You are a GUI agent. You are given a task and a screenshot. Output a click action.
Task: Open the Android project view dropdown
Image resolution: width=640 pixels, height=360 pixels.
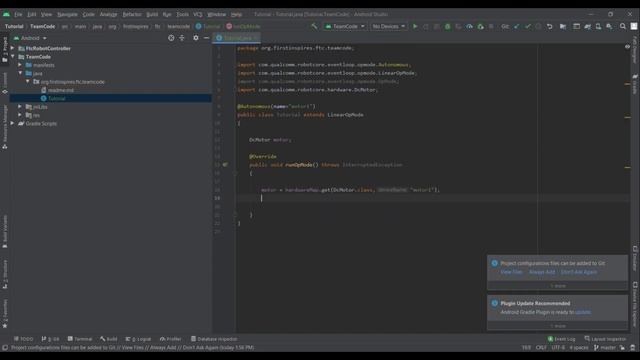point(30,38)
